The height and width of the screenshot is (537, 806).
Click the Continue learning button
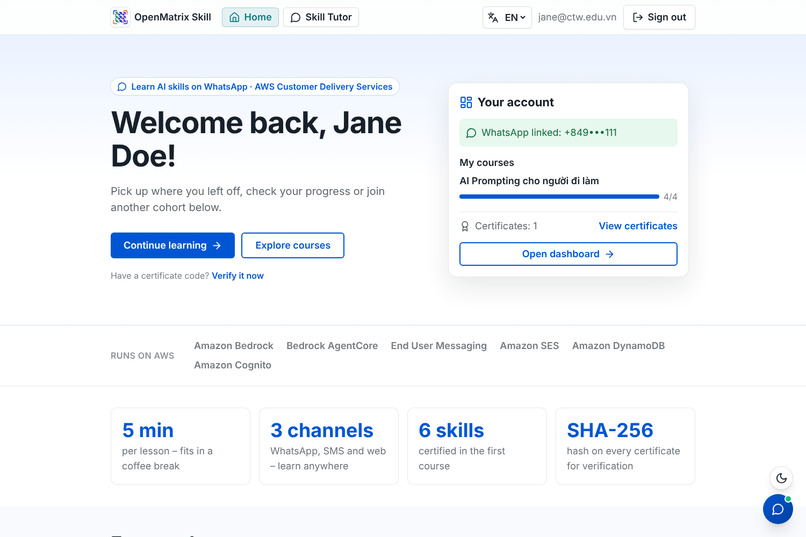(x=173, y=246)
